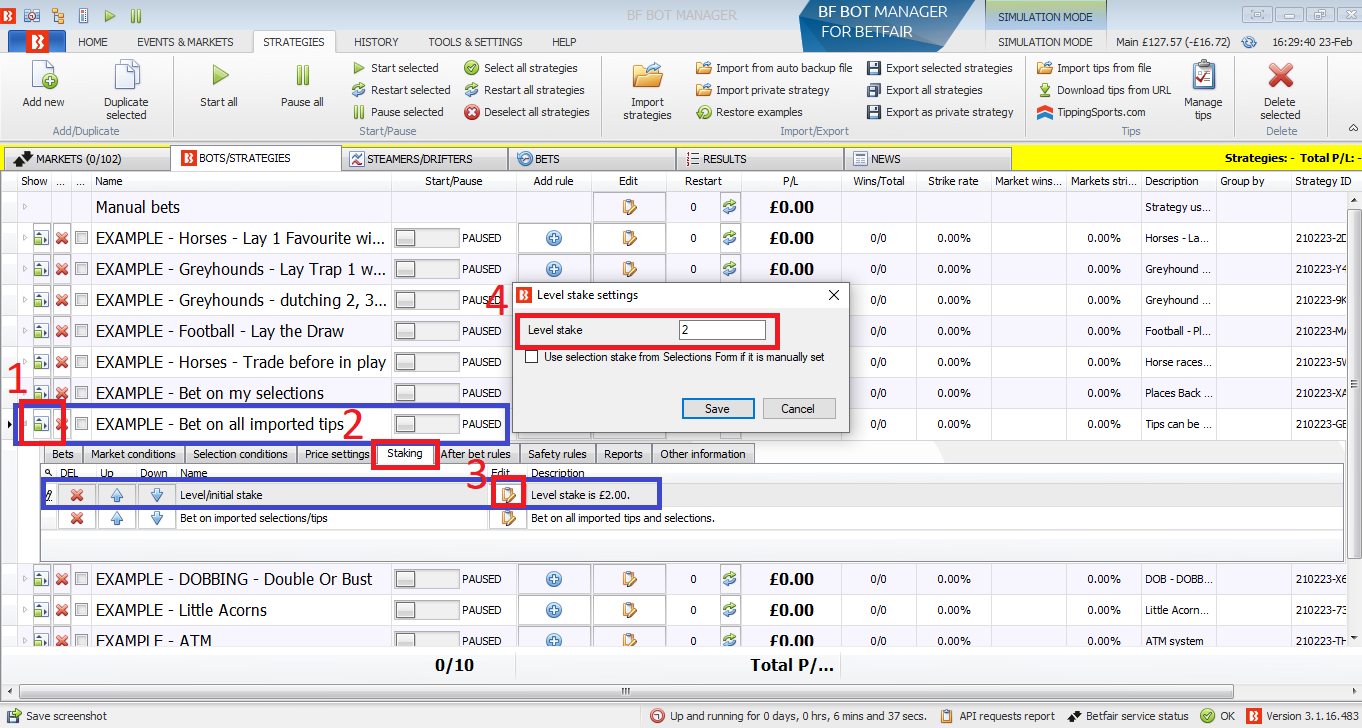
Task: Edit the Level/initial stake rule
Action: [508, 494]
